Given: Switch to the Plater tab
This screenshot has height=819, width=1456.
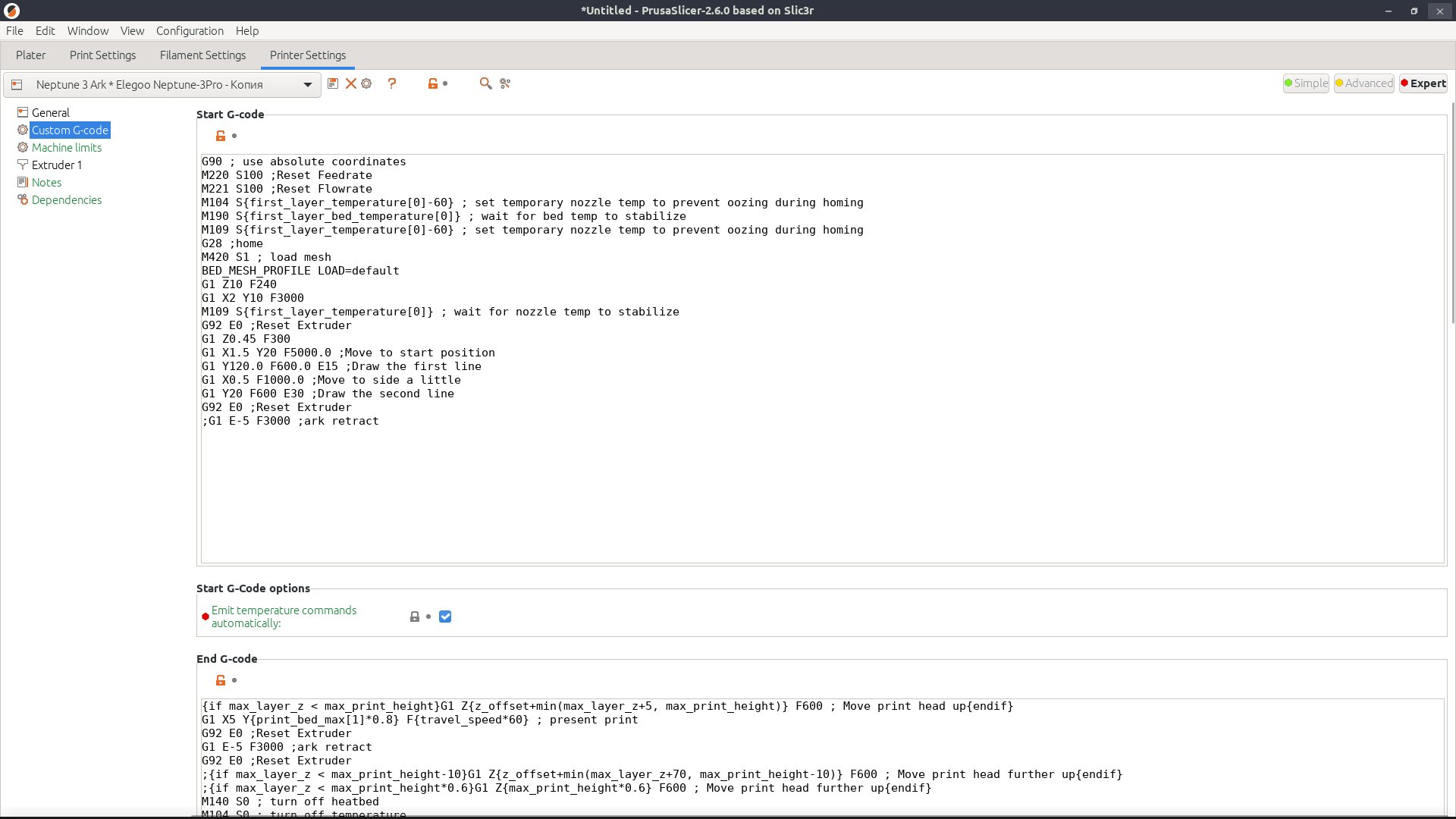Looking at the screenshot, I should (31, 55).
